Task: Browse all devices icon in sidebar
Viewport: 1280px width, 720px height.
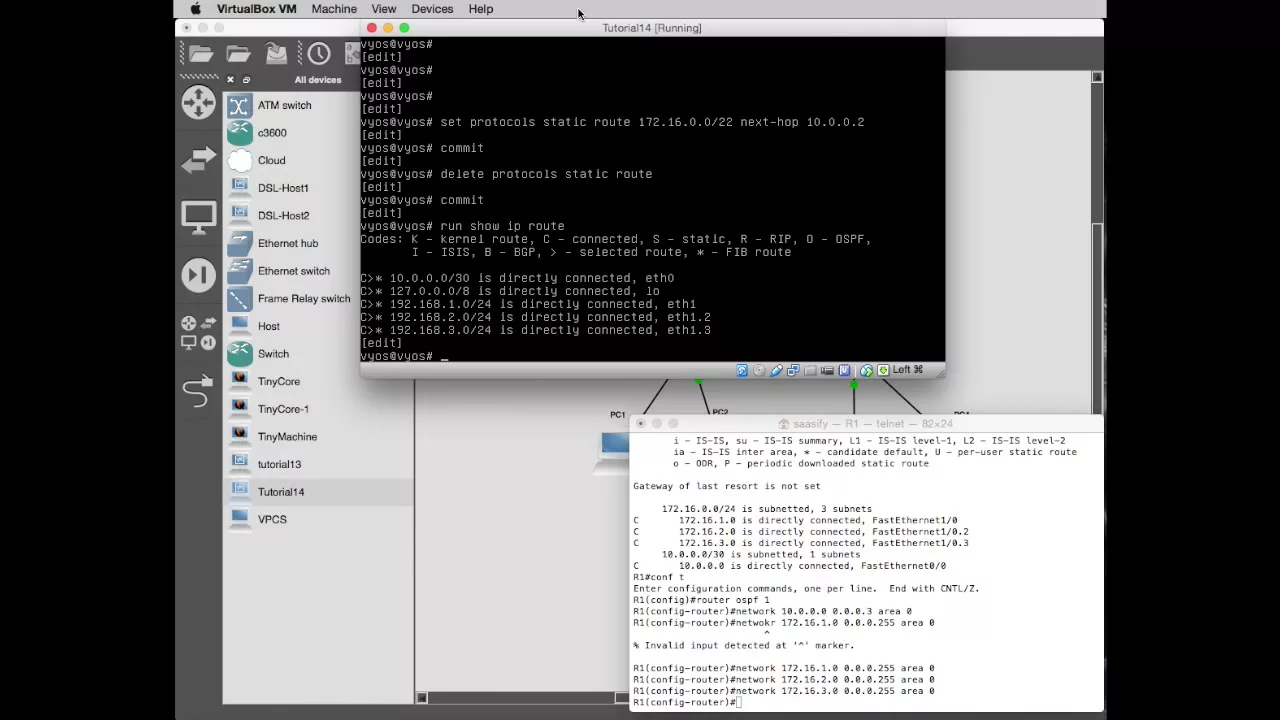Action: pos(198,332)
